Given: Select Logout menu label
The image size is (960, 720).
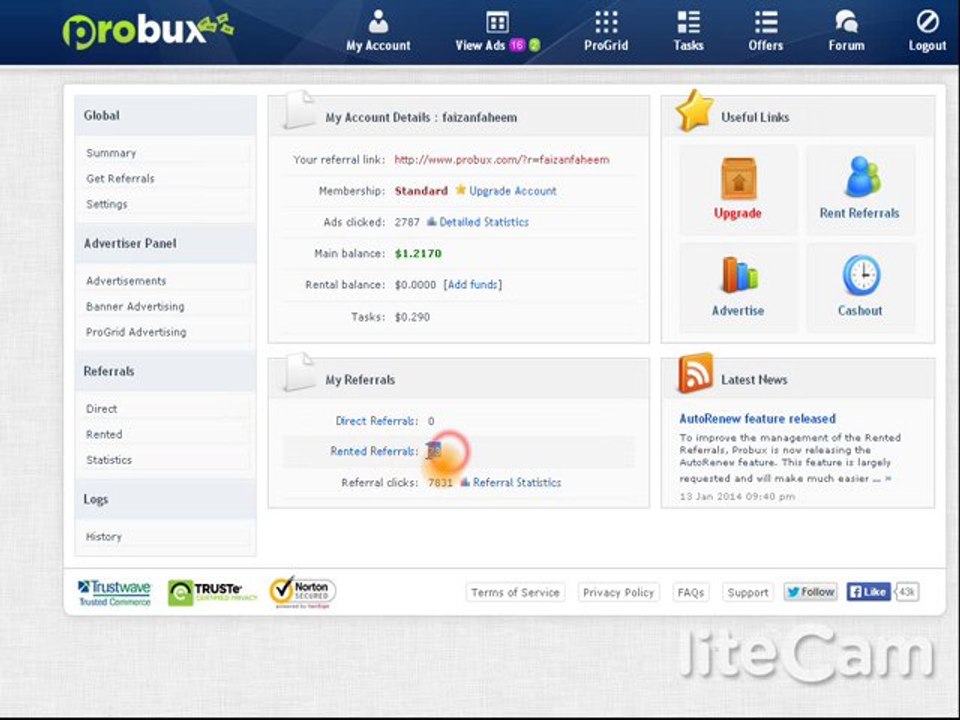Looking at the screenshot, I should click(928, 46).
